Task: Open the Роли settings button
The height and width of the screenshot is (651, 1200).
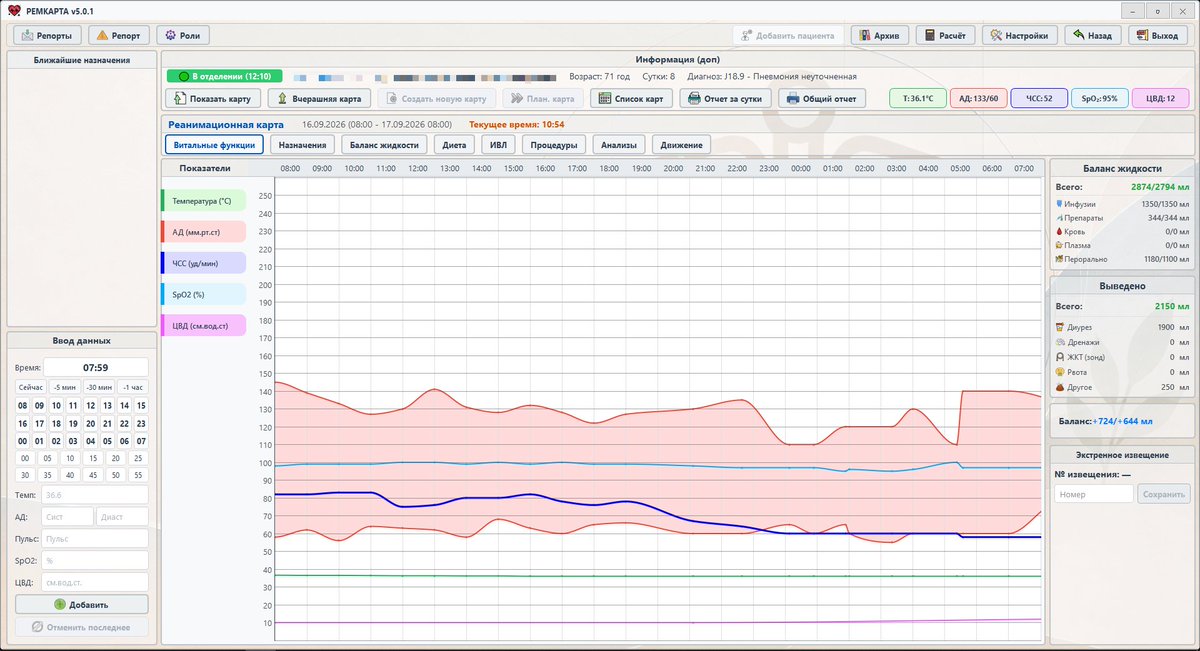Action: click(183, 35)
